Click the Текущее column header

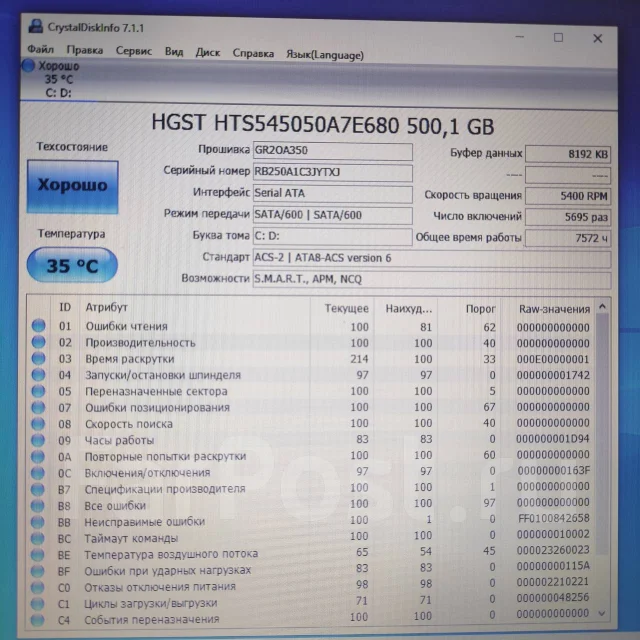click(x=346, y=309)
